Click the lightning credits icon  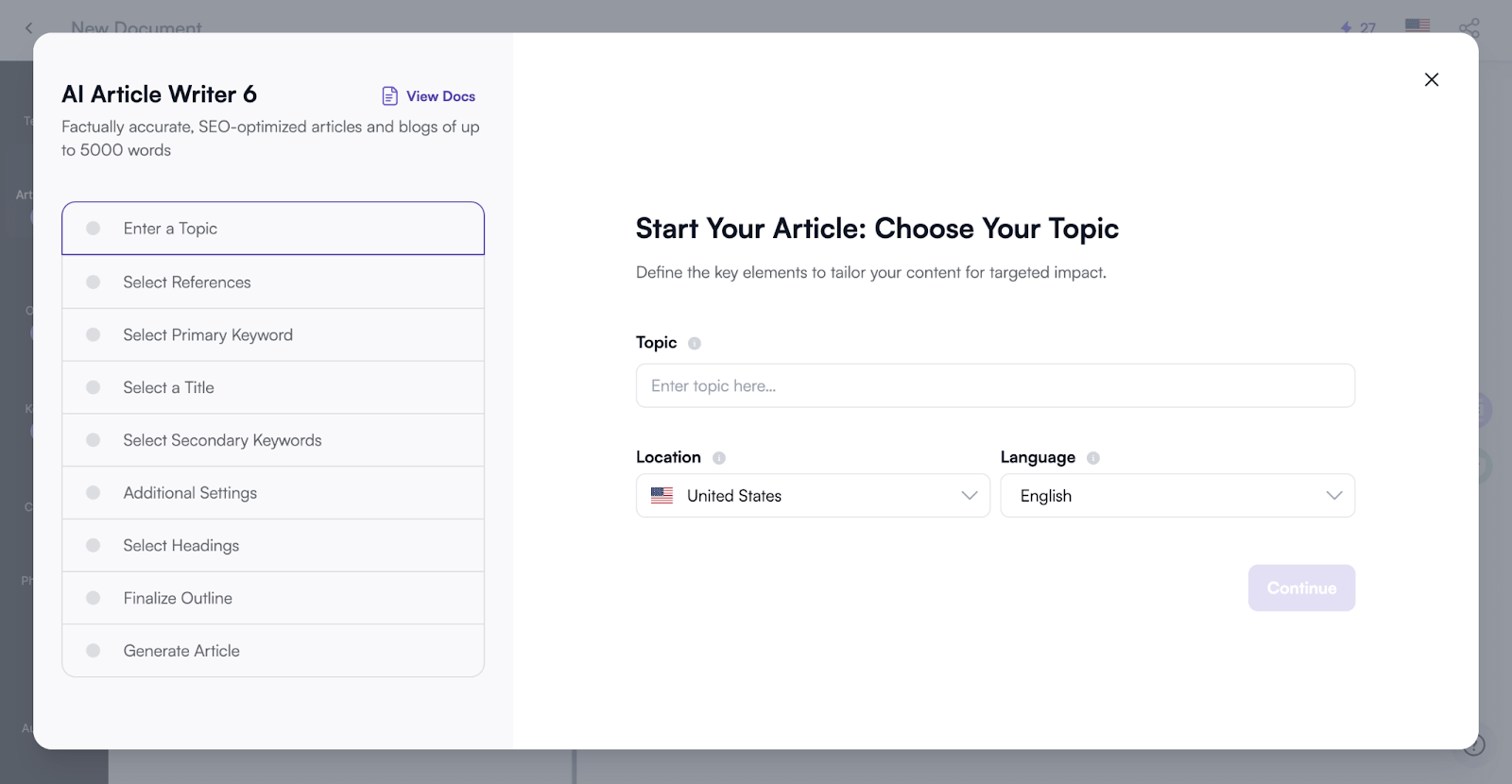tap(1347, 28)
